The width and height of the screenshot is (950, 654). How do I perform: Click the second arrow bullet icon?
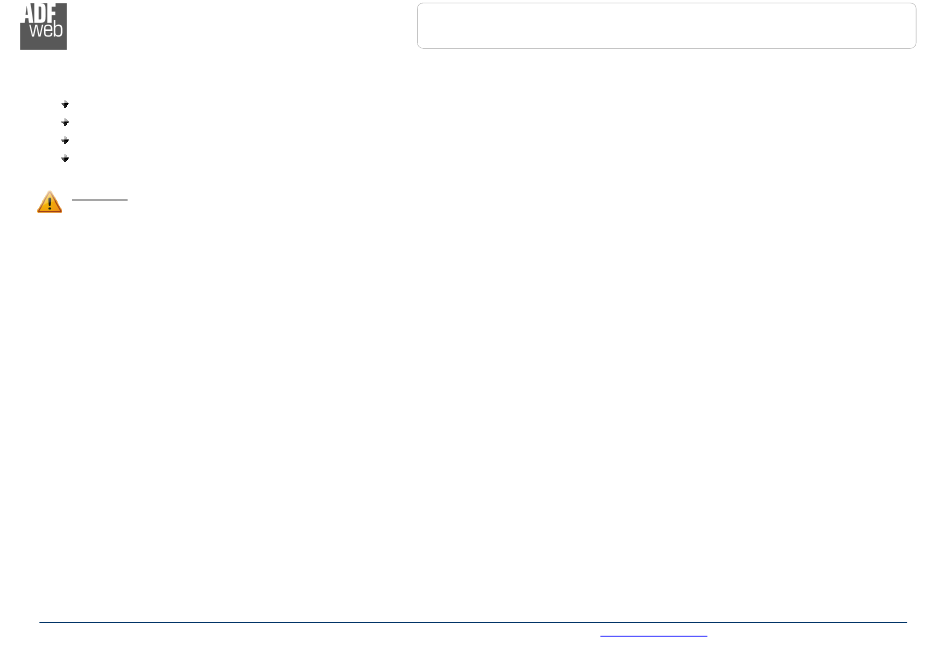click(65, 122)
